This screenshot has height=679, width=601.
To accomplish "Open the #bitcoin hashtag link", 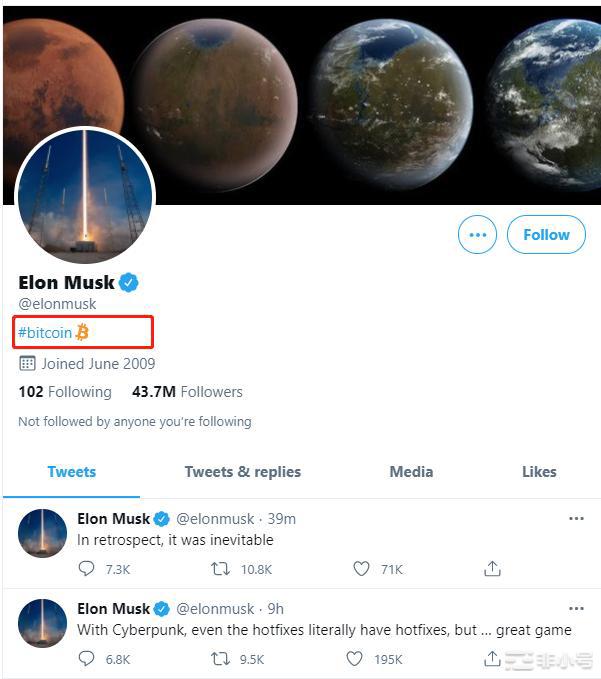I will 45,332.
